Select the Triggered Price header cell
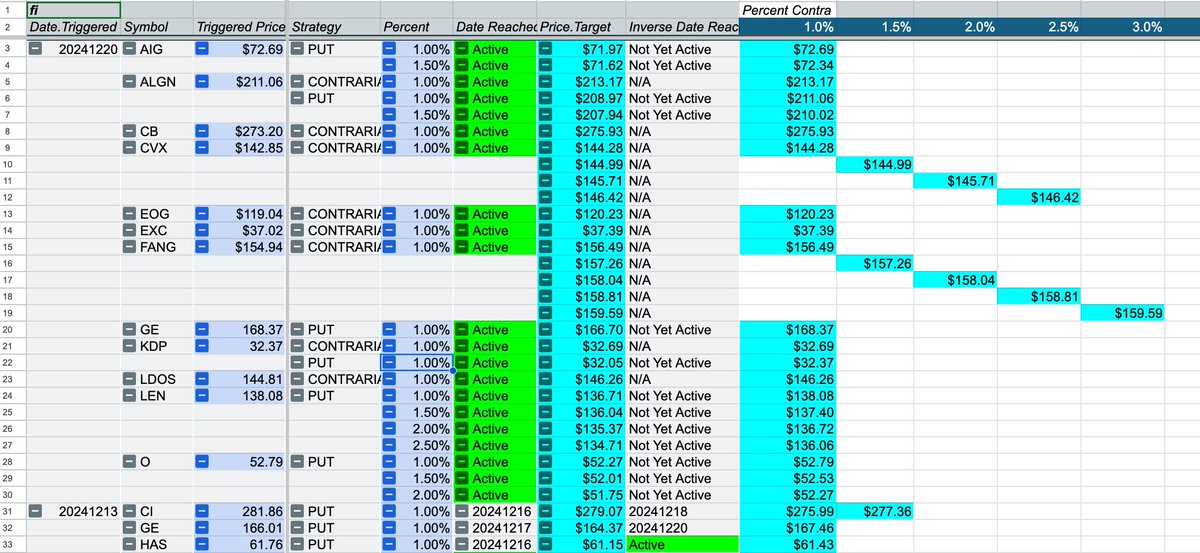Image resolution: width=1200 pixels, height=553 pixels. 239,27
